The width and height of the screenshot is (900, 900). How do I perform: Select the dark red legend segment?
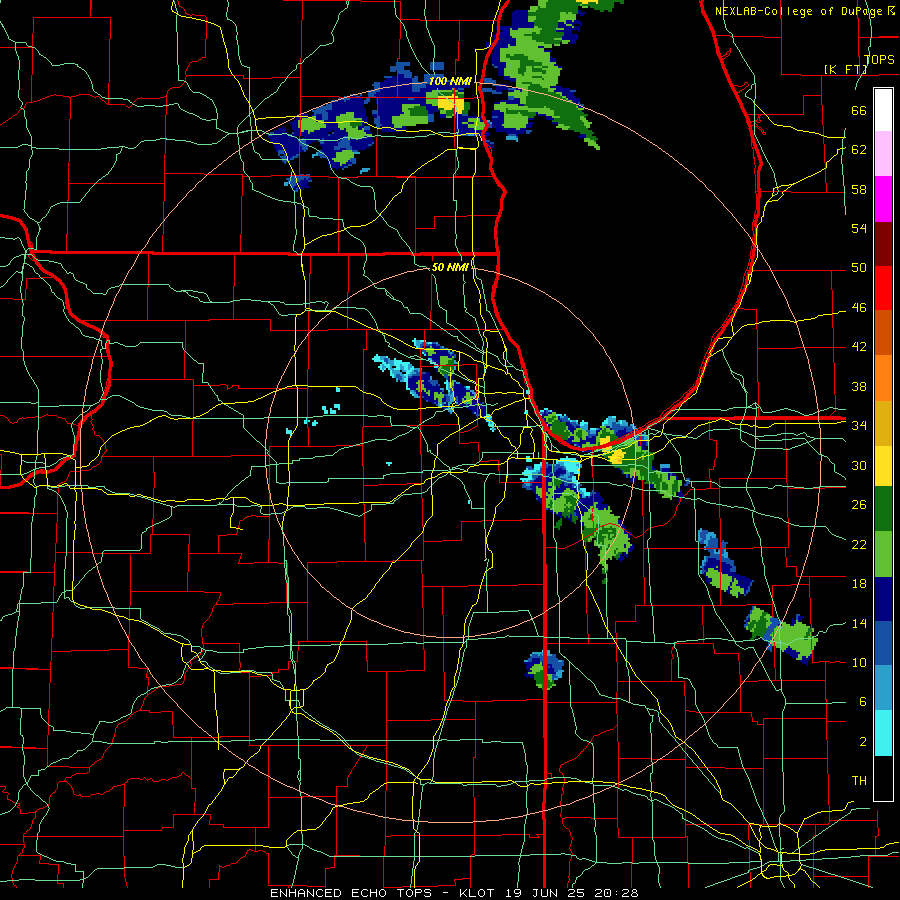[883, 243]
